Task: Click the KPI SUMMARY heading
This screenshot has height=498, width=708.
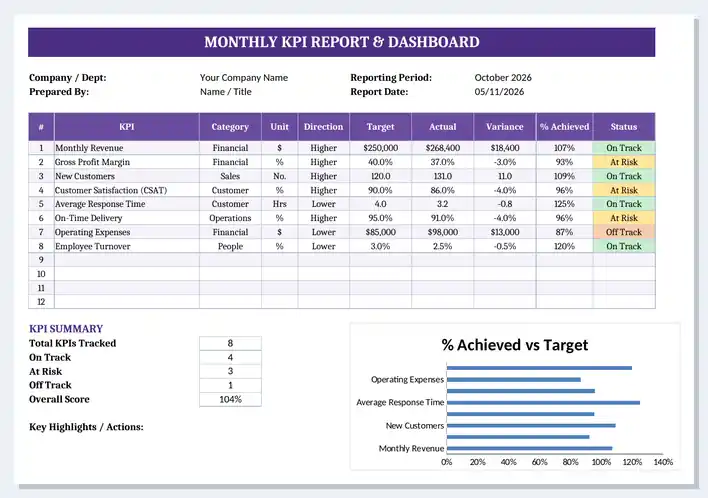Action: pyautogui.click(x=66, y=329)
